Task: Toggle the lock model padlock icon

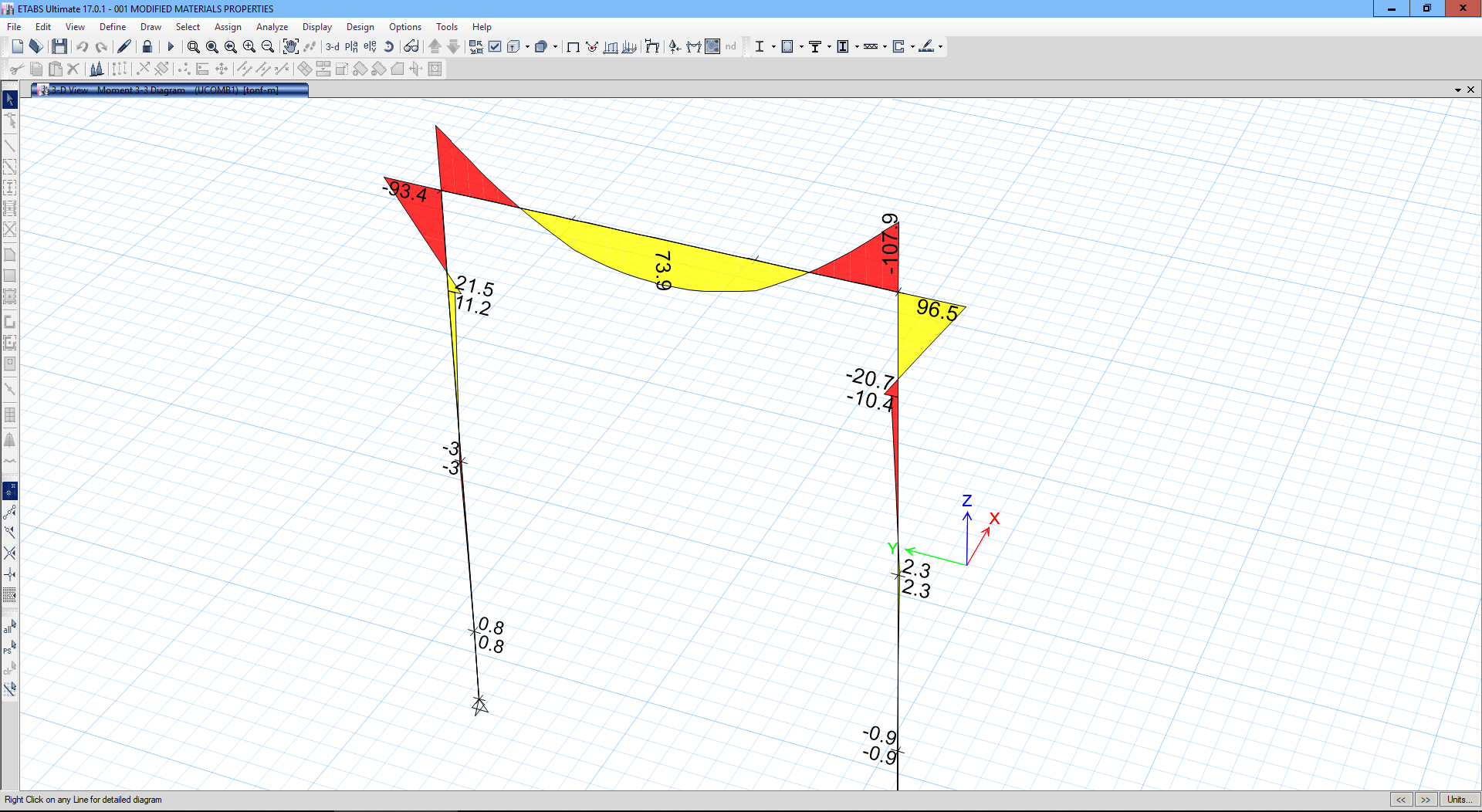Action: [147, 46]
